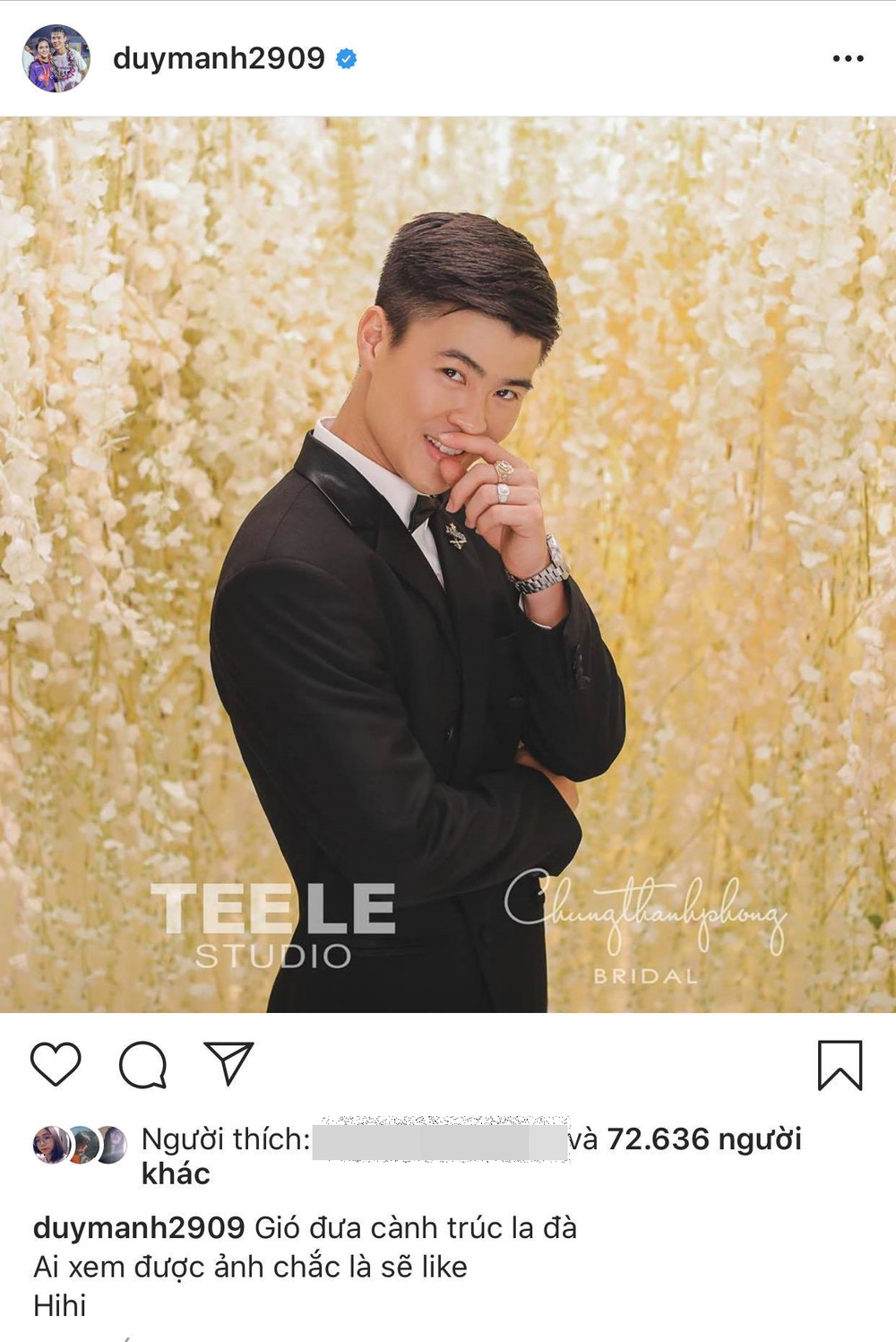The width and height of the screenshot is (896, 1342).
Task: Tap the main post photo
Action: click(x=448, y=565)
